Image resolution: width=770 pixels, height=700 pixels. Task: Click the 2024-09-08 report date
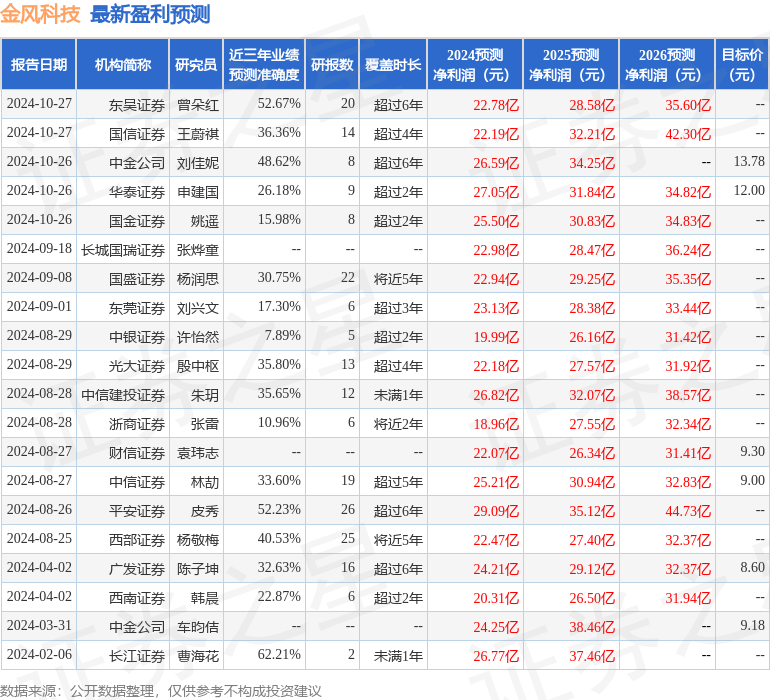pyautogui.click(x=39, y=277)
